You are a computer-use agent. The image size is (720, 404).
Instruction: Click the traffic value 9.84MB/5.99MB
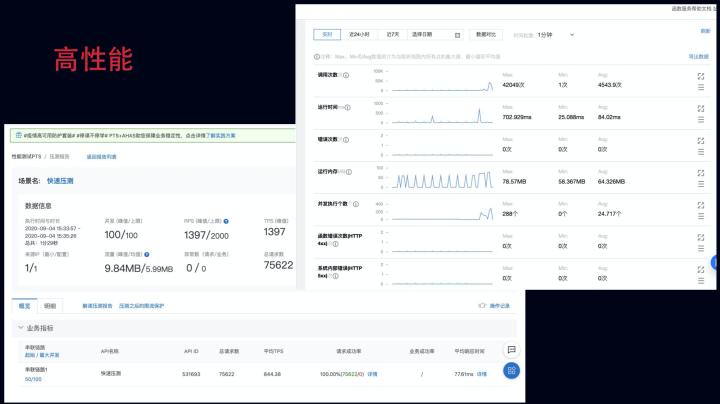pyautogui.click(x=139, y=269)
